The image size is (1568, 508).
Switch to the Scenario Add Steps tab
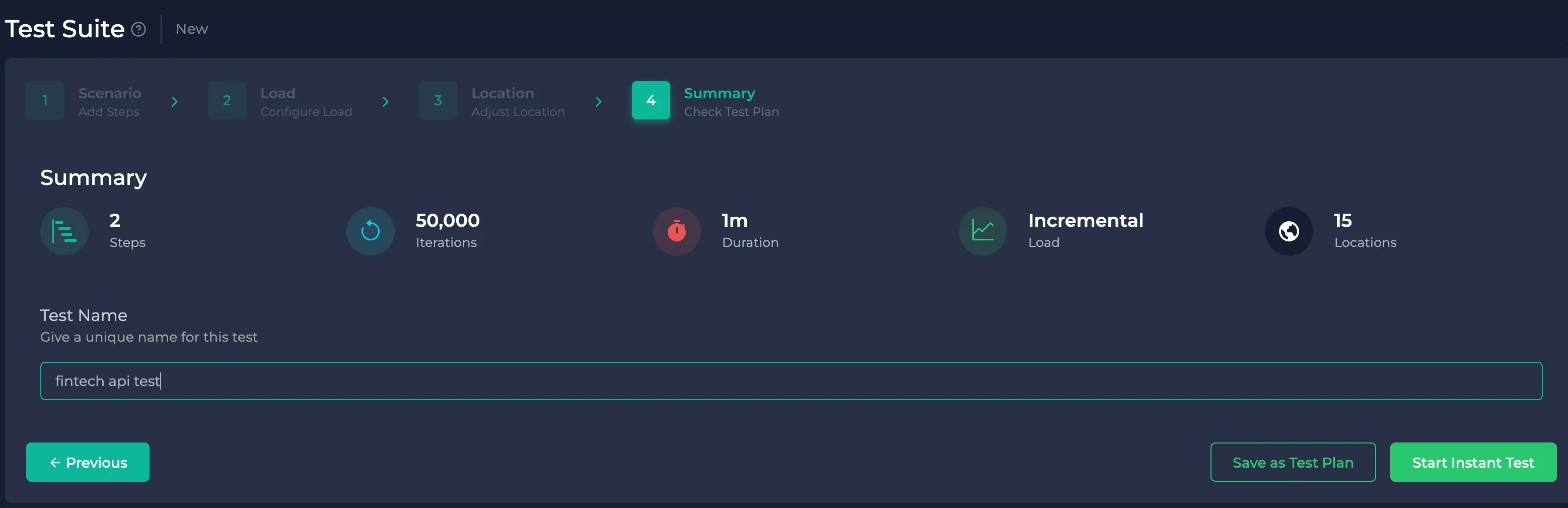tap(109, 102)
